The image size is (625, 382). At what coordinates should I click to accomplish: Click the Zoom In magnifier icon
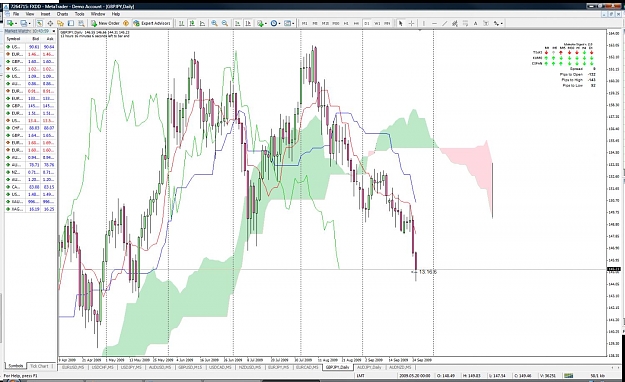[x=214, y=24]
